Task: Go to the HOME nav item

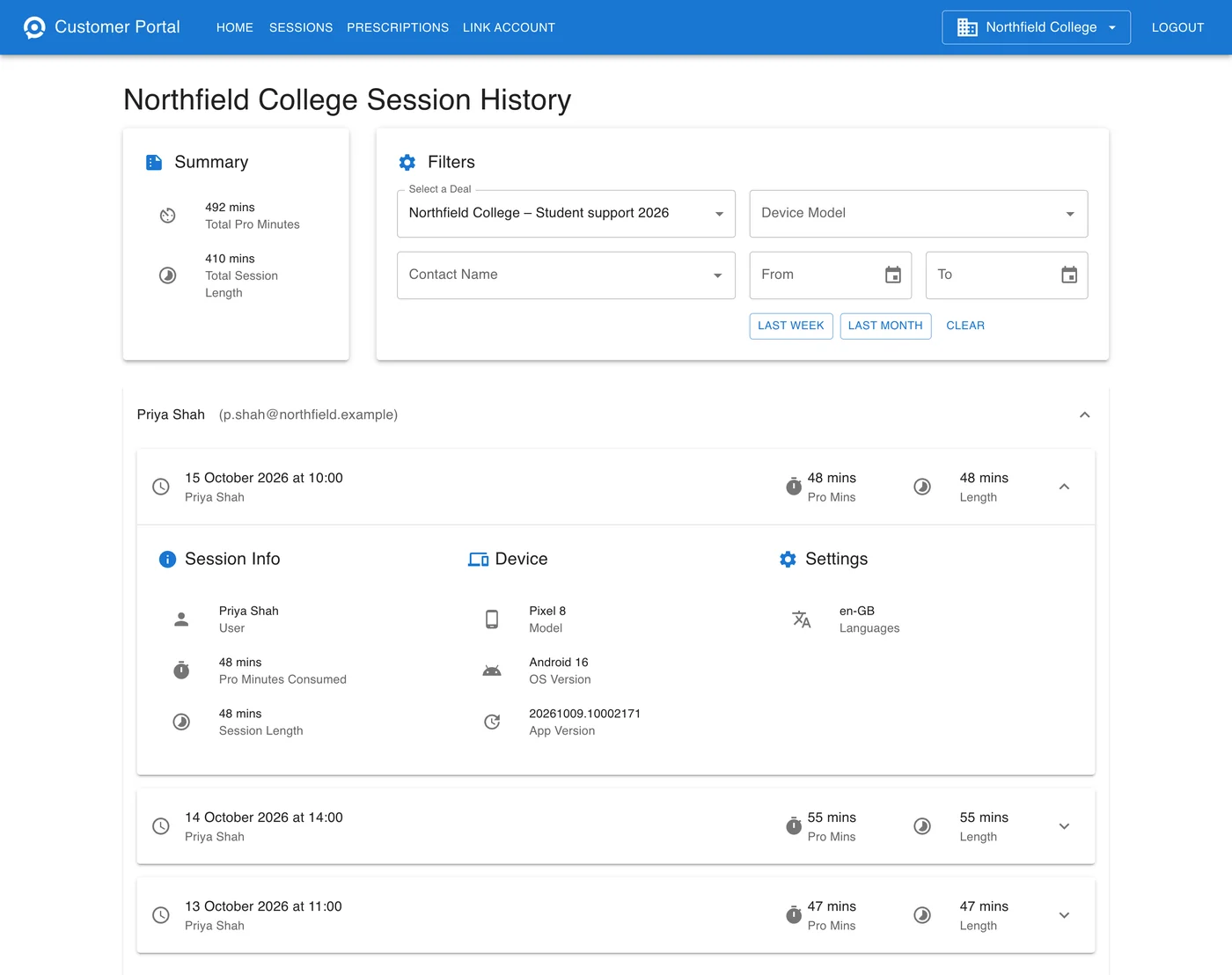Action: click(x=235, y=27)
